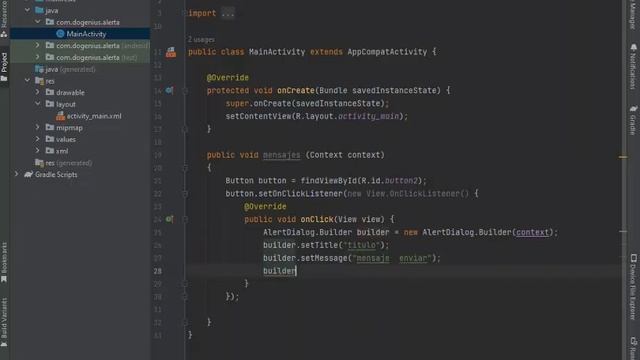
Task: Expand the xml folder
Action: click(38, 151)
